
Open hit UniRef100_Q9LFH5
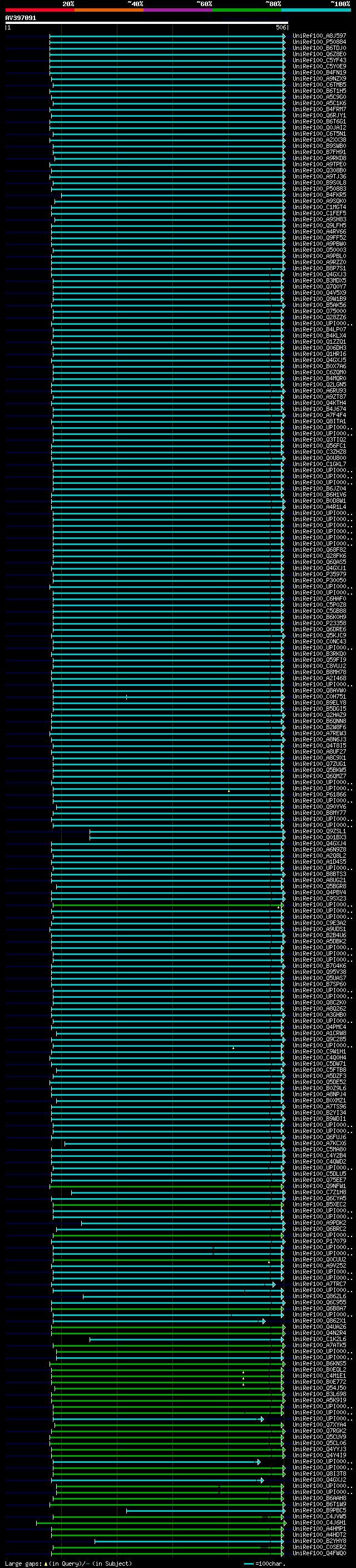pyautogui.click(x=319, y=225)
